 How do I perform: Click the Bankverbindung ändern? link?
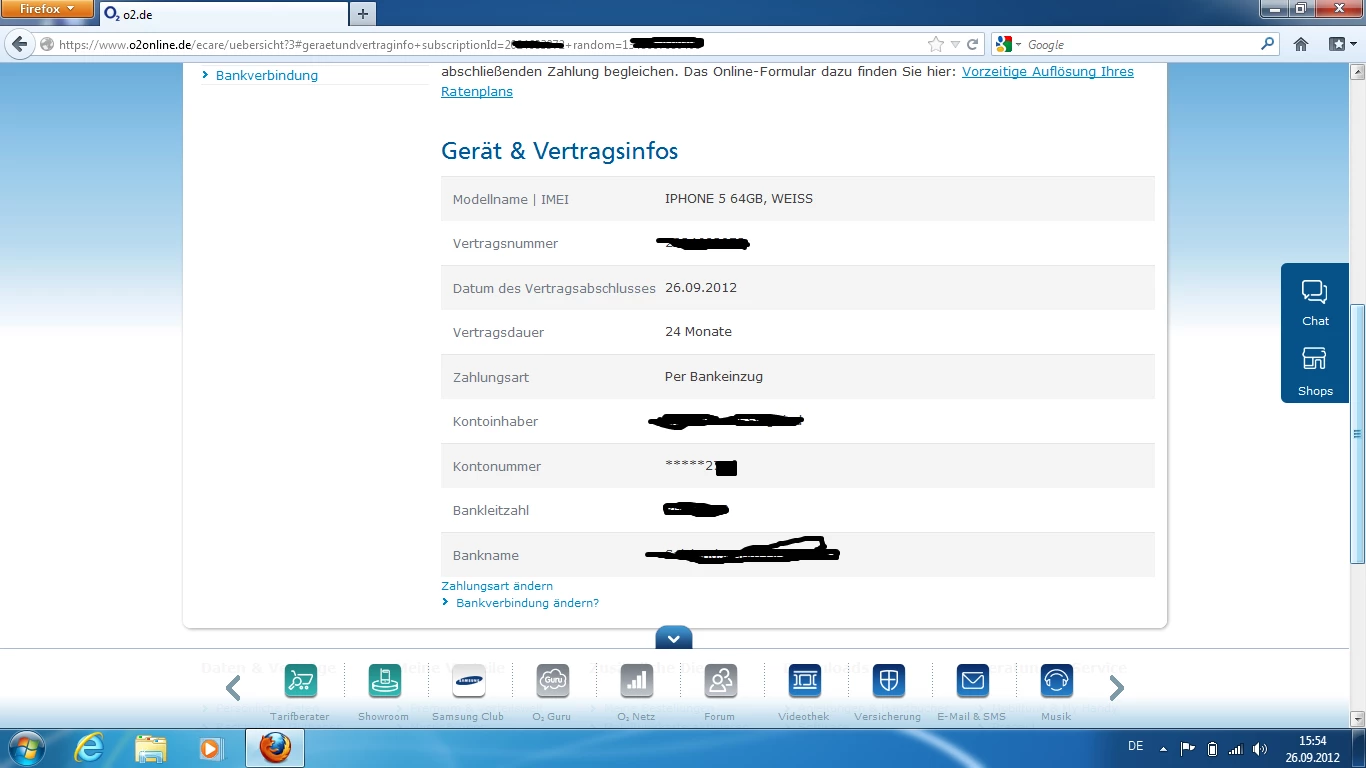[527, 603]
